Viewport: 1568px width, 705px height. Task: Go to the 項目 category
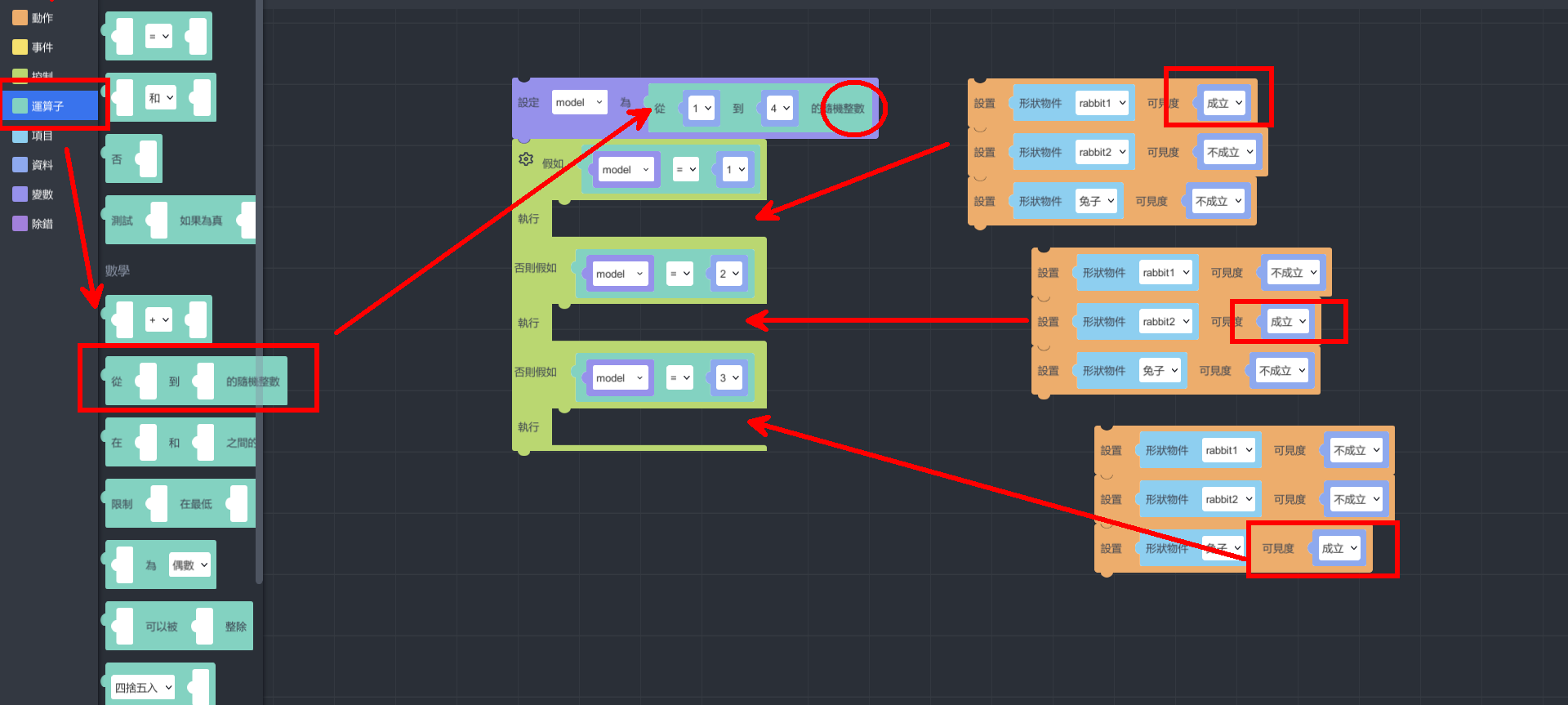point(42,136)
